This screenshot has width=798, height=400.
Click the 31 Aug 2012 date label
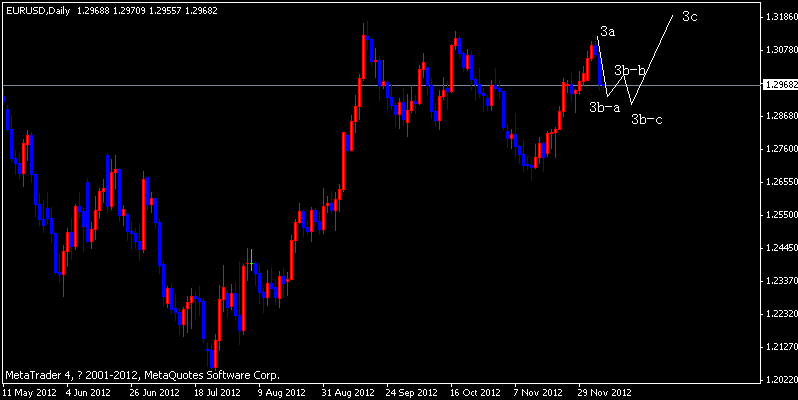click(348, 393)
